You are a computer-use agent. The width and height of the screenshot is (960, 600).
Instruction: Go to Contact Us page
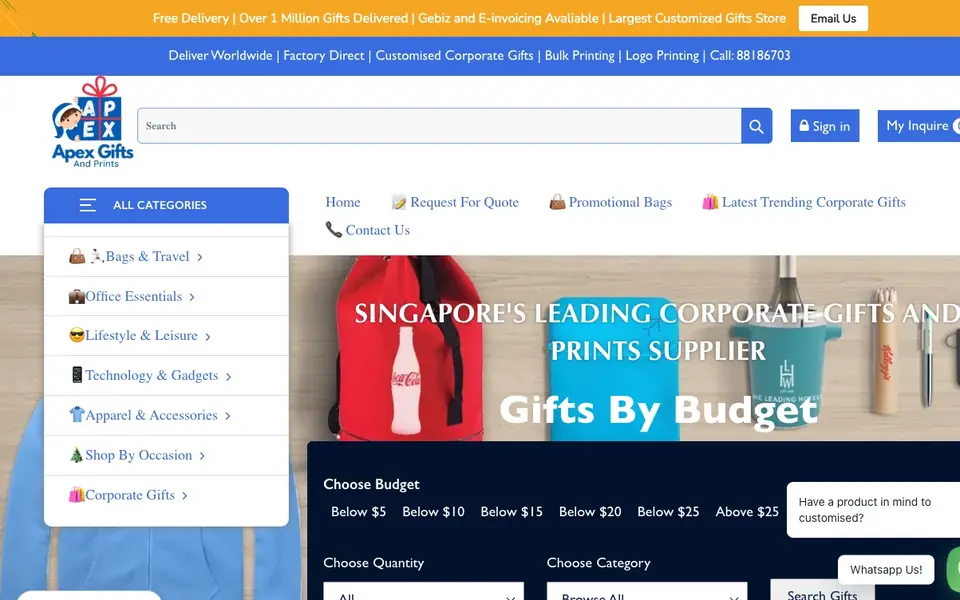(367, 230)
